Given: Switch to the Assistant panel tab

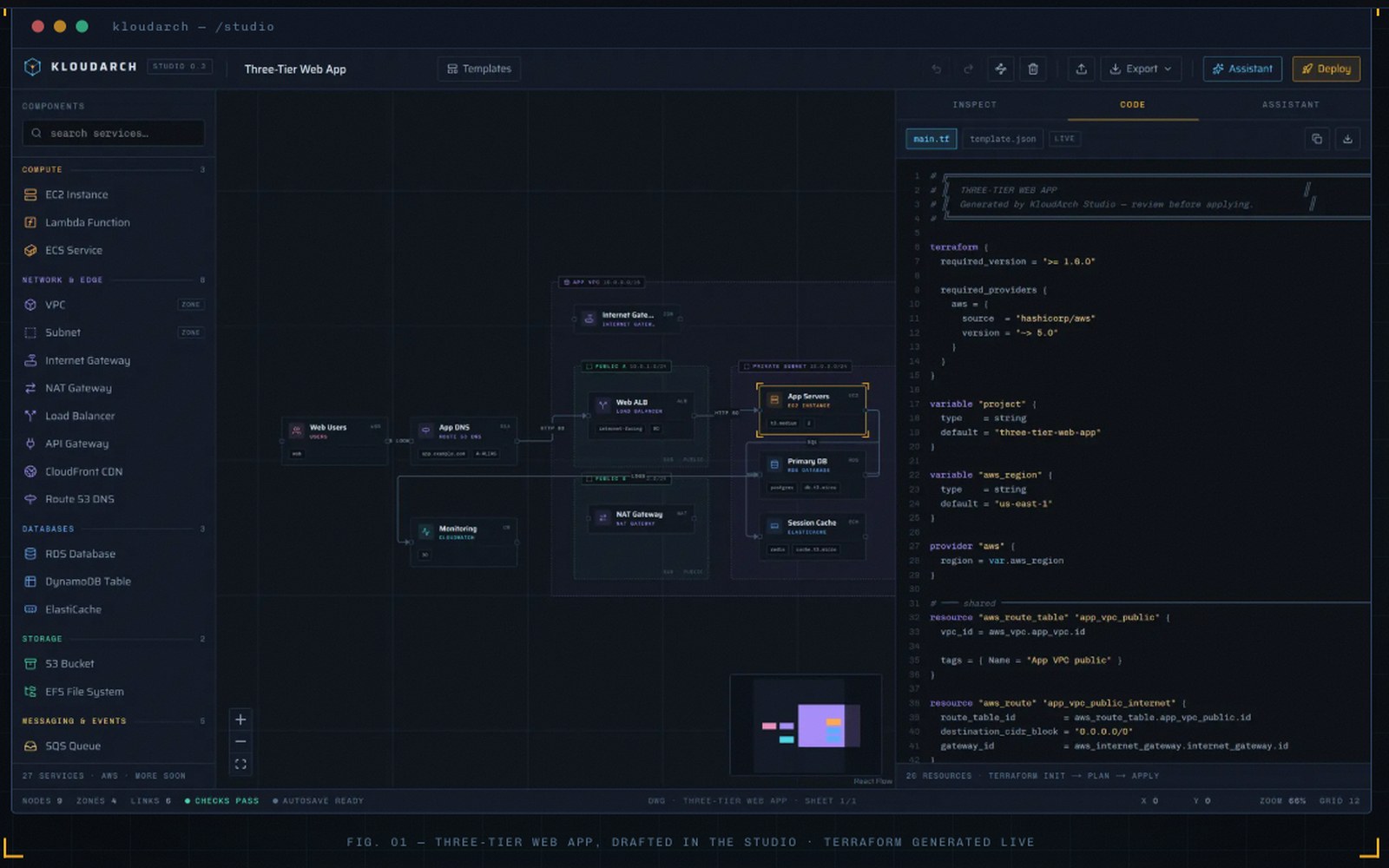Looking at the screenshot, I should coord(1290,105).
